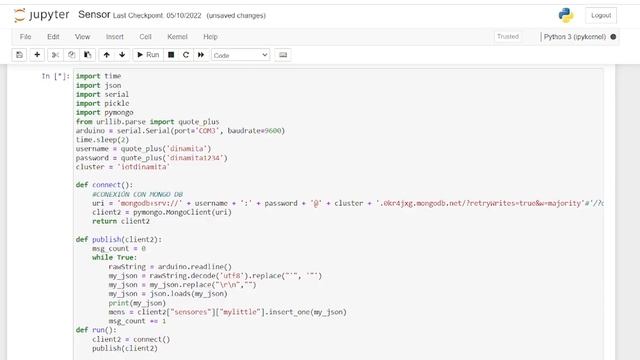Open the Cell menu

pyautogui.click(x=145, y=37)
